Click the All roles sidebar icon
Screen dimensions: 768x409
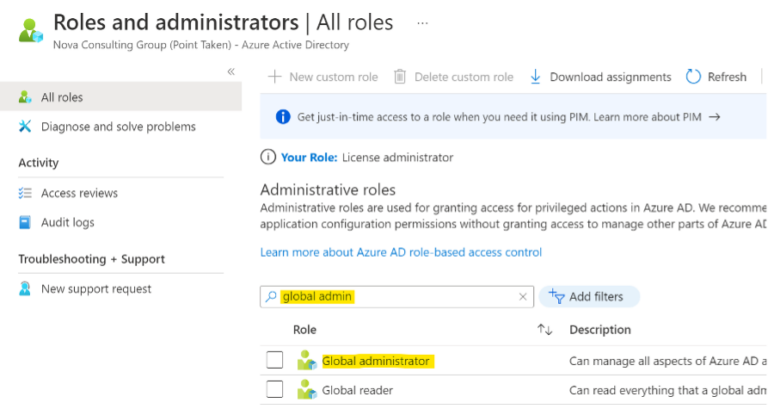coord(25,97)
